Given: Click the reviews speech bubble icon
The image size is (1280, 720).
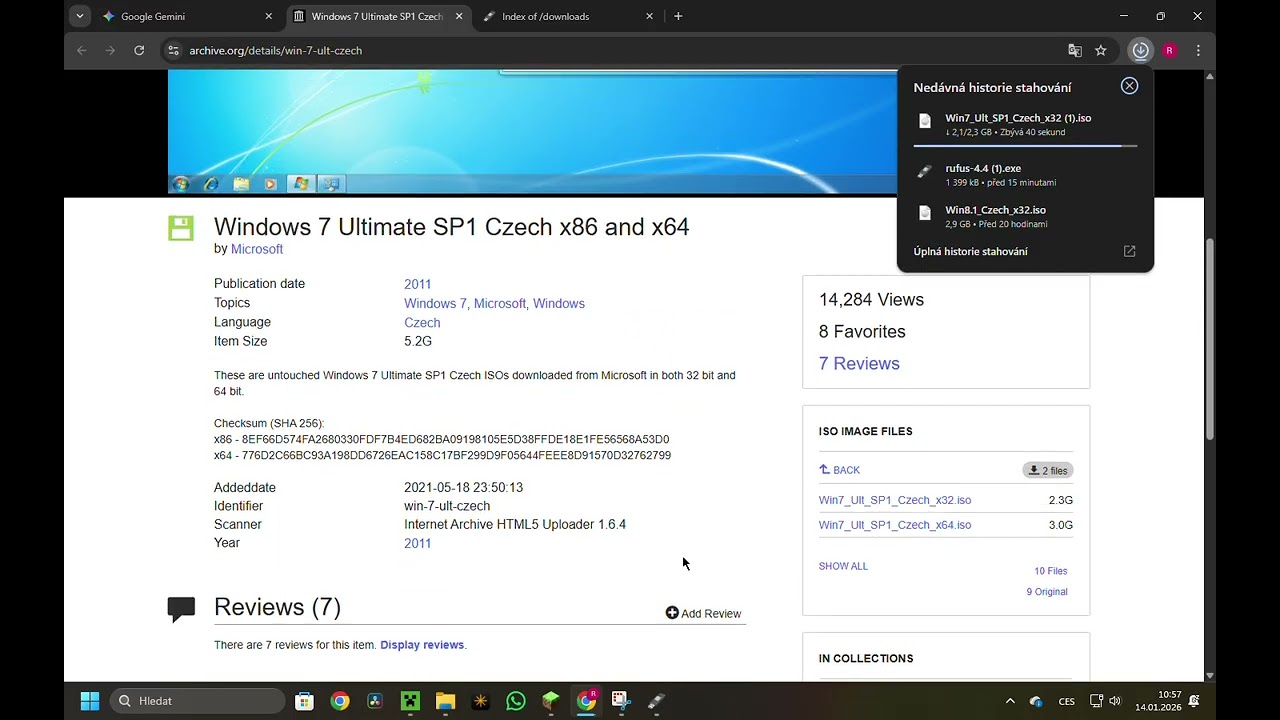Looking at the screenshot, I should (x=181, y=609).
